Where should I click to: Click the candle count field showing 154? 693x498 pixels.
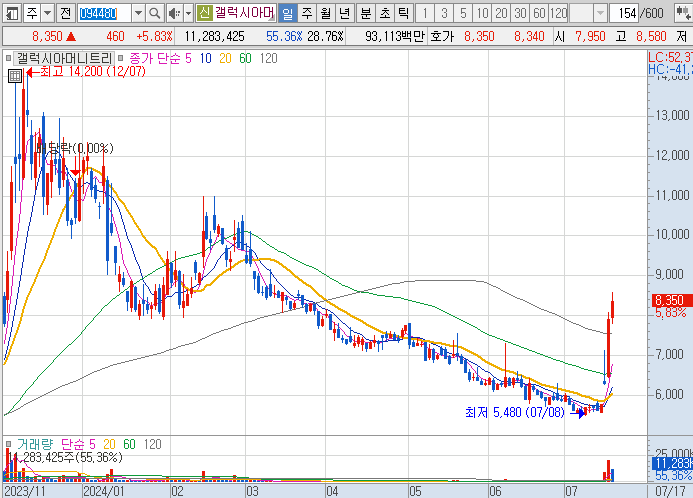coord(624,14)
